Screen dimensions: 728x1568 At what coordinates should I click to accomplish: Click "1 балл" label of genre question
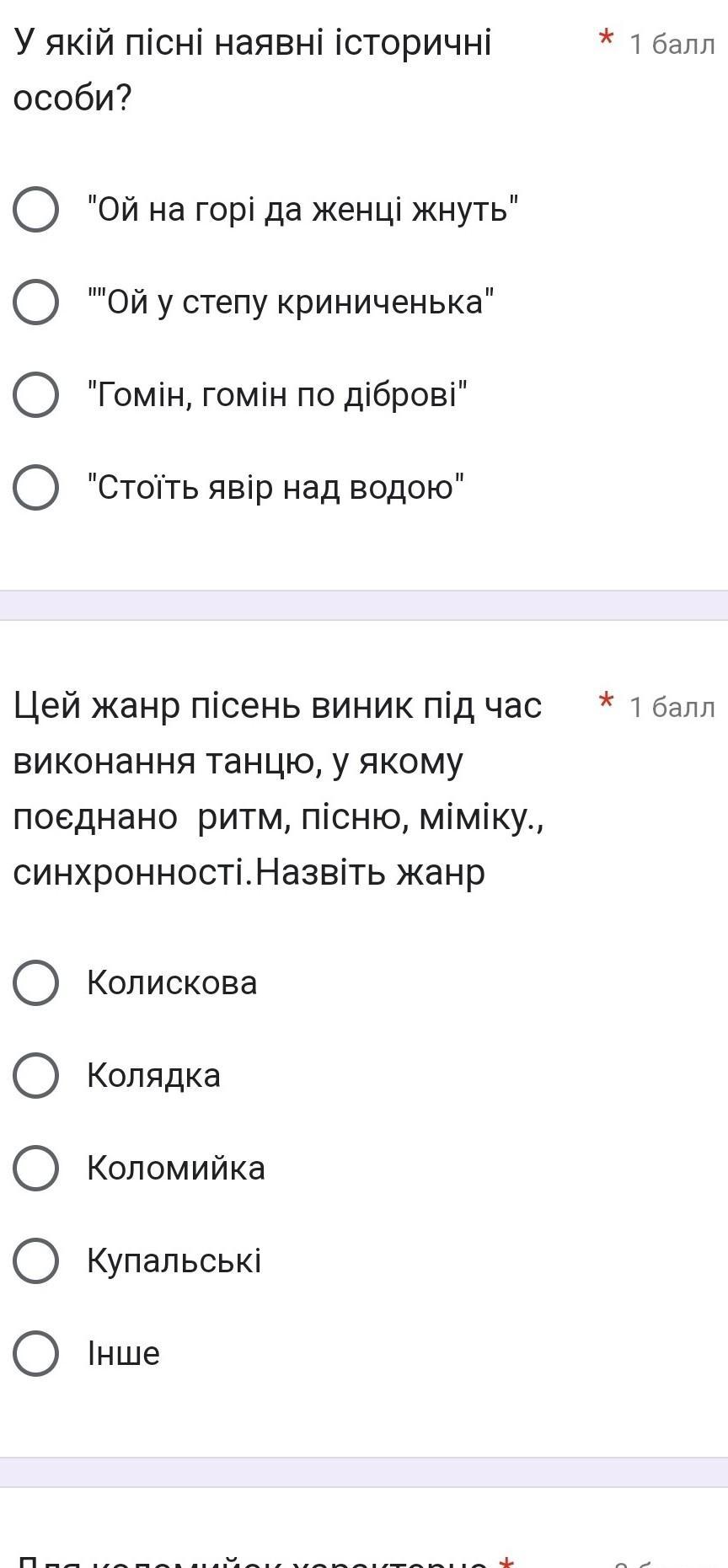[x=672, y=707]
